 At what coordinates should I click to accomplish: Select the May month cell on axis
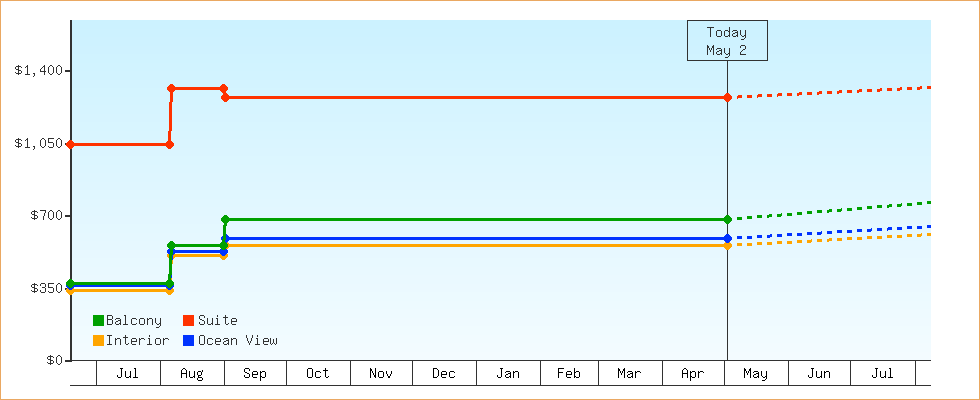click(756, 373)
